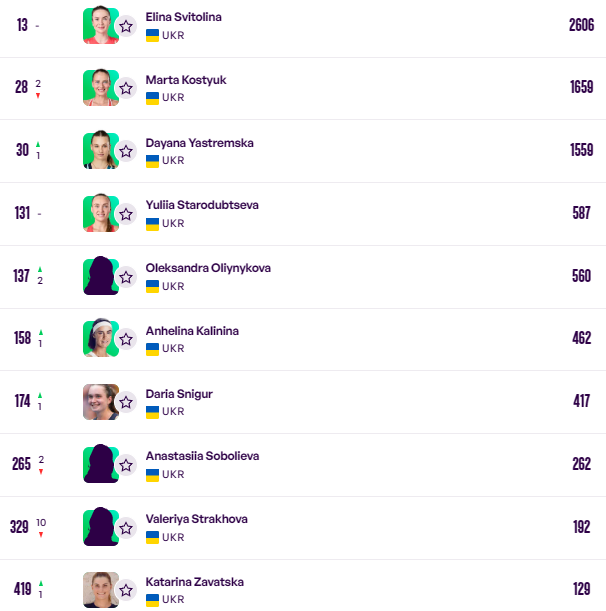Toggle the star next to Marta Kostyuk
The width and height of the screenshot is (606, 611).
point(126,88)
